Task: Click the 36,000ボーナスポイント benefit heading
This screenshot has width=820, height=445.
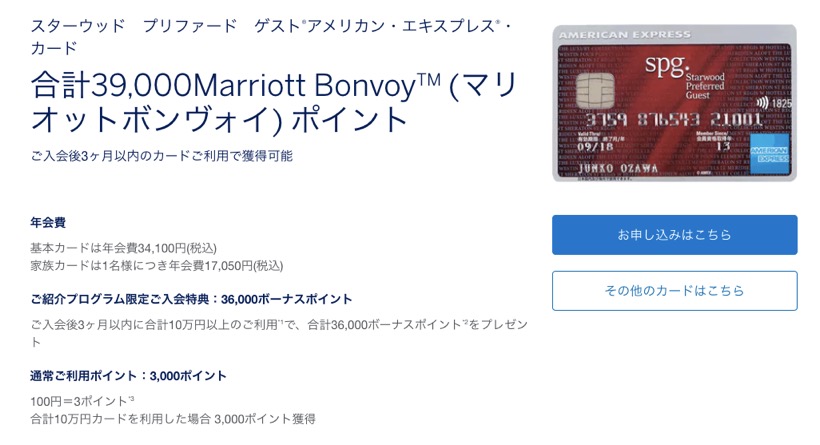Action: click(191, 299)
